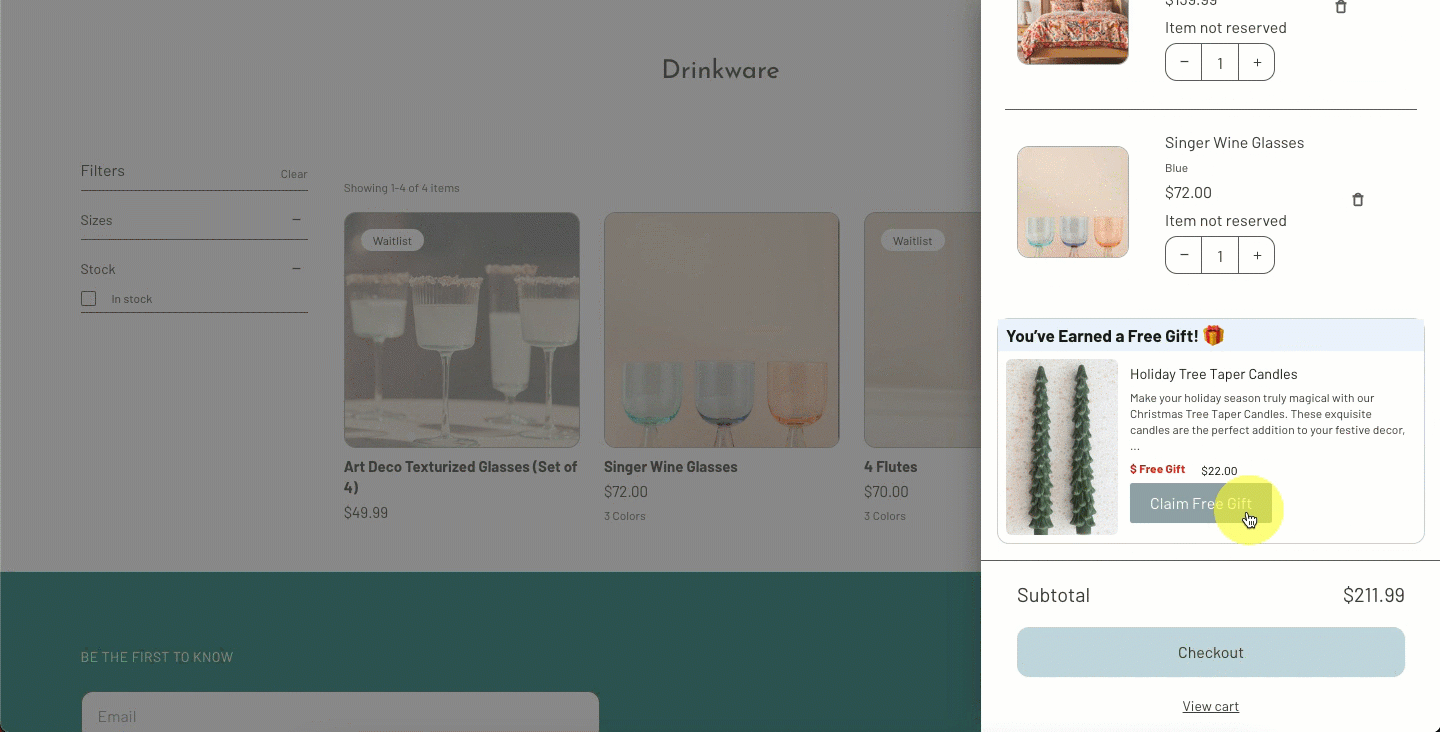The height and width of the screenshot is (732, 1440).
Task: Open the 4 Flutes product title
Action: tap(890, 467)
